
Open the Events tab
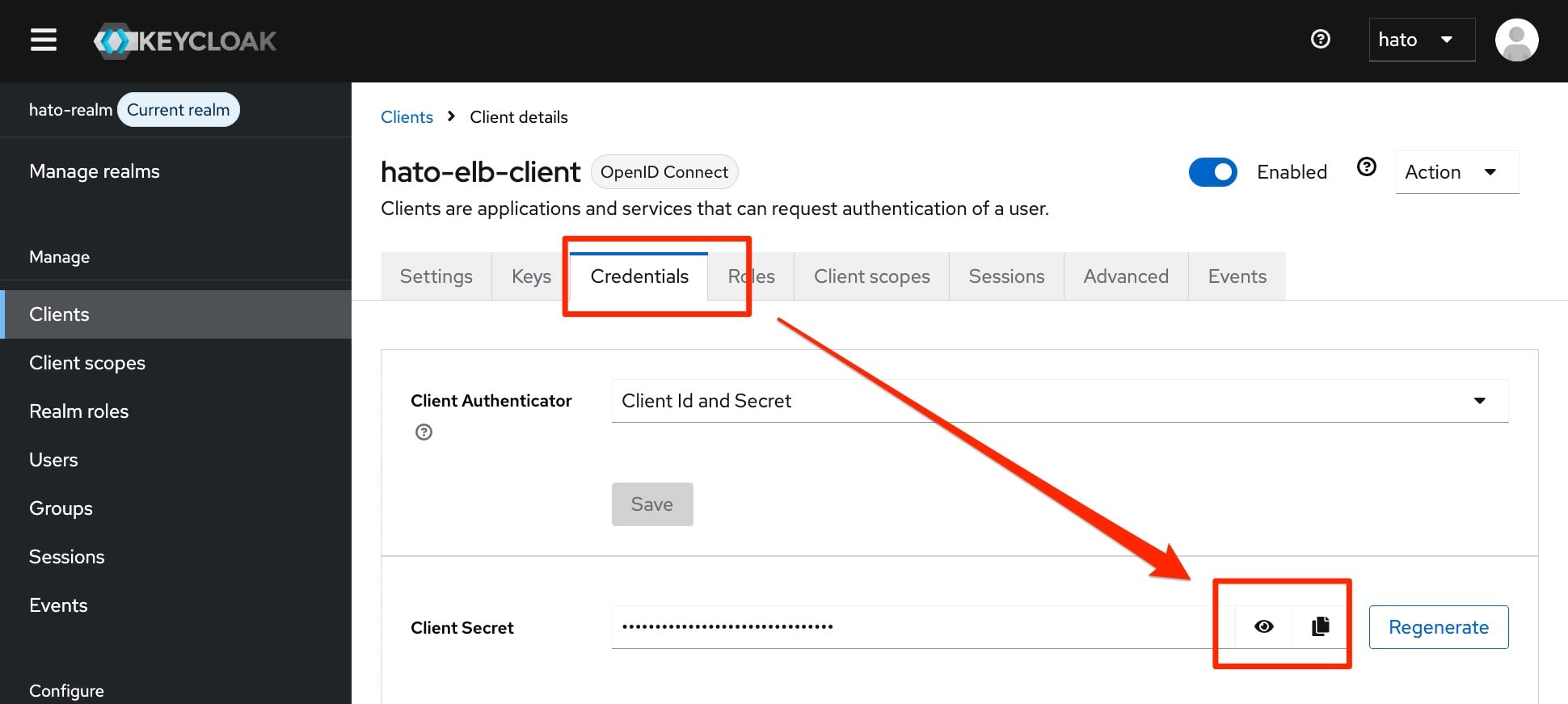[x=1237, y=276]
